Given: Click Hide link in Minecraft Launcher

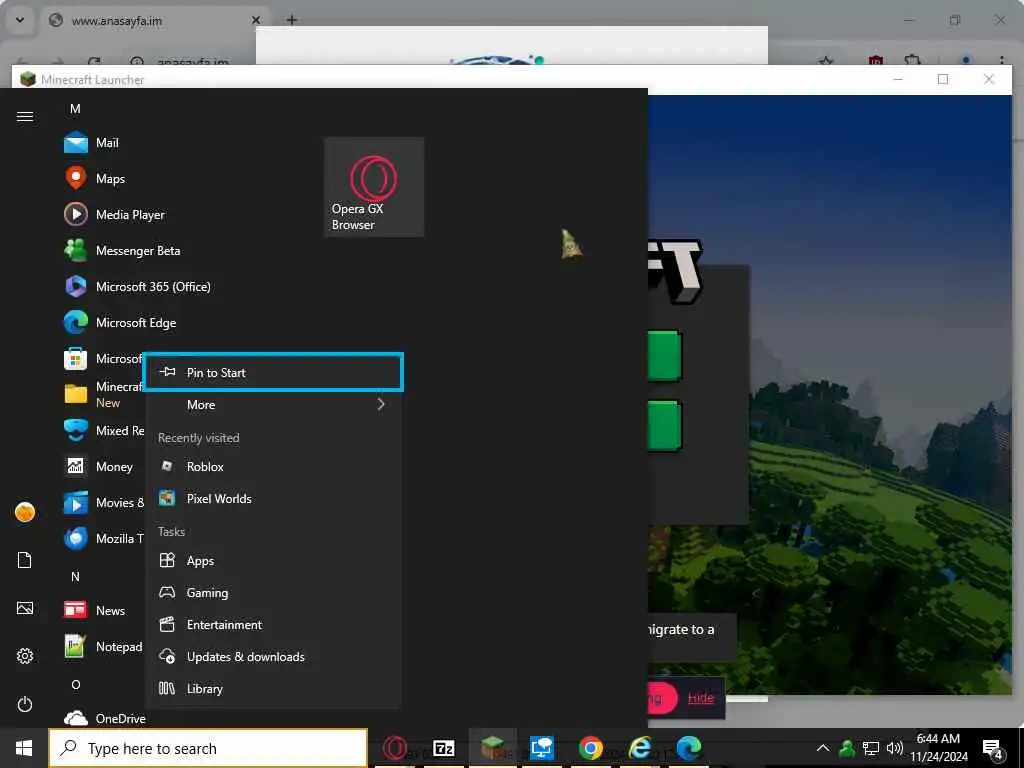Looking at the screenshot, I should pyautogui.click(x=701, y=697).
